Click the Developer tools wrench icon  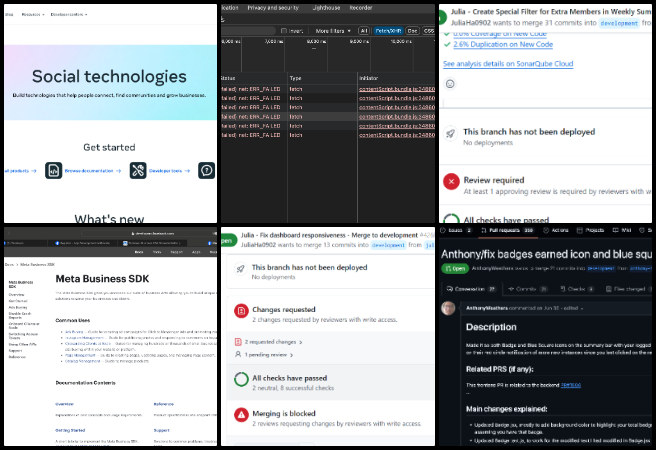click(x=138, y=171)
